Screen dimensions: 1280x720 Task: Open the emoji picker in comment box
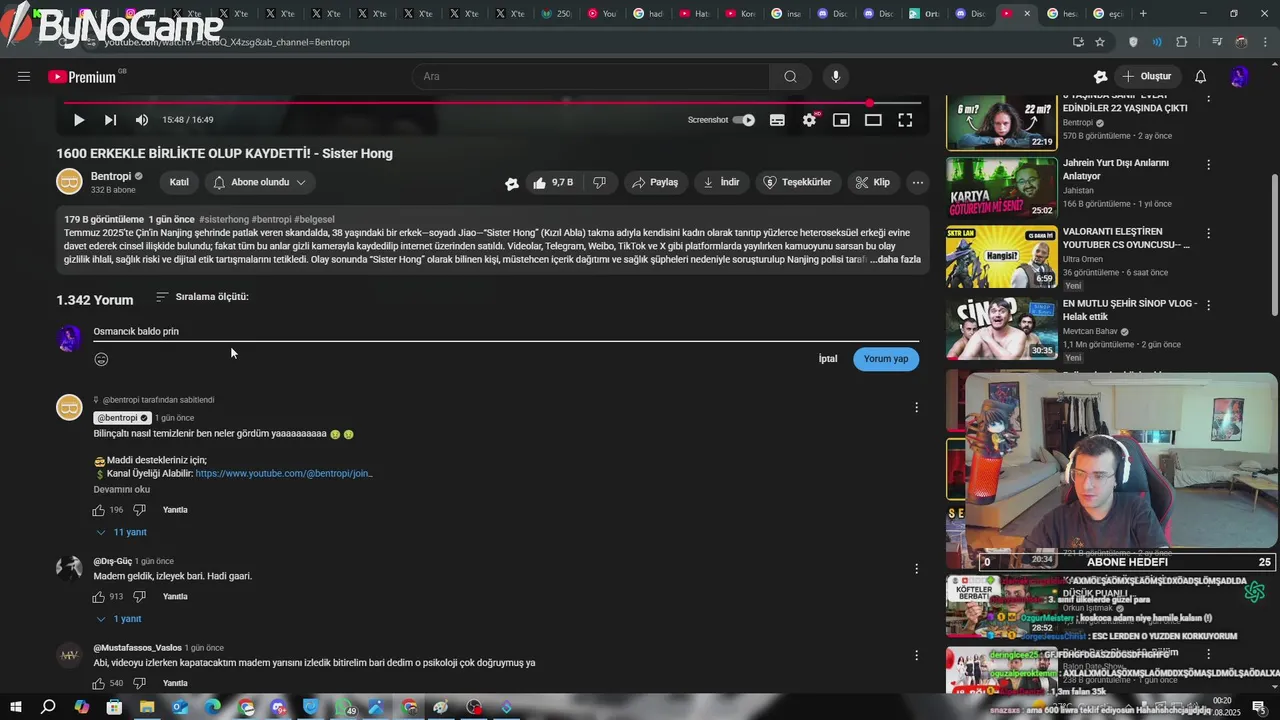101,359
